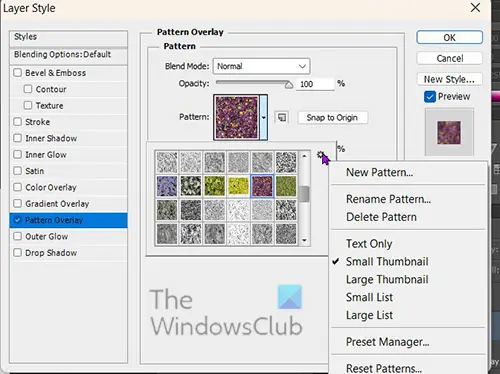The height and width of the screenshot is (374, 500).
Task: Click the Snap to Origin button
Action: 332,117
